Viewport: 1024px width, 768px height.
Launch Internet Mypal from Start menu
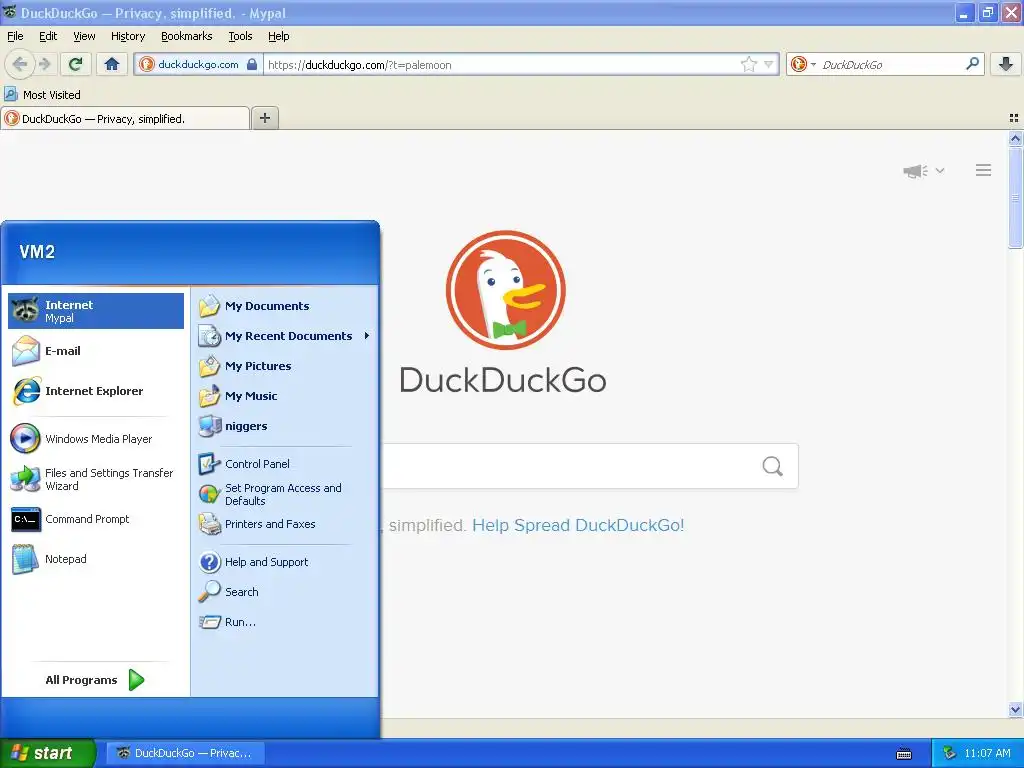[96, 311]
